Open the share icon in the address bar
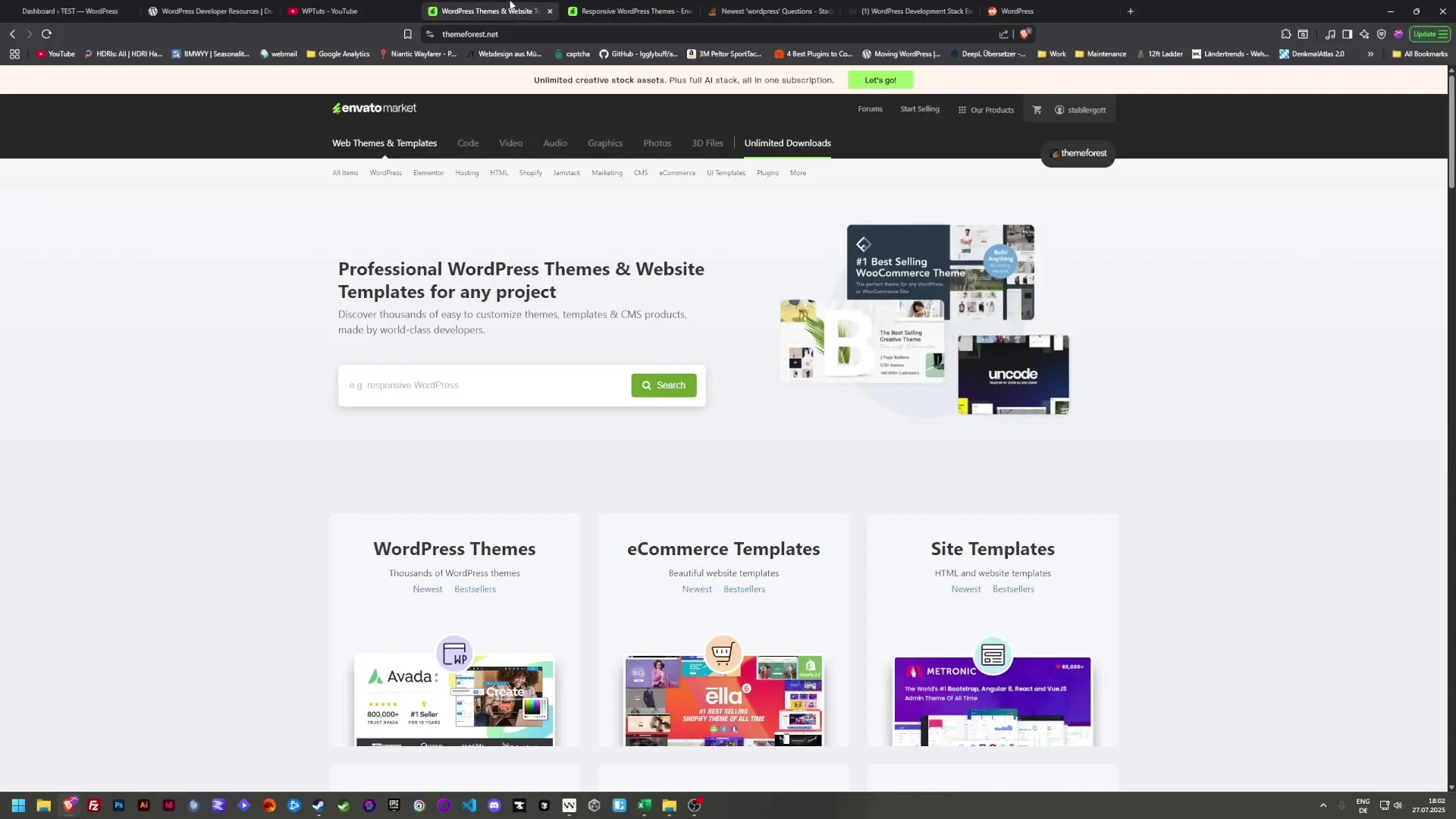The image size is (1456, 819). (1003, 34)
